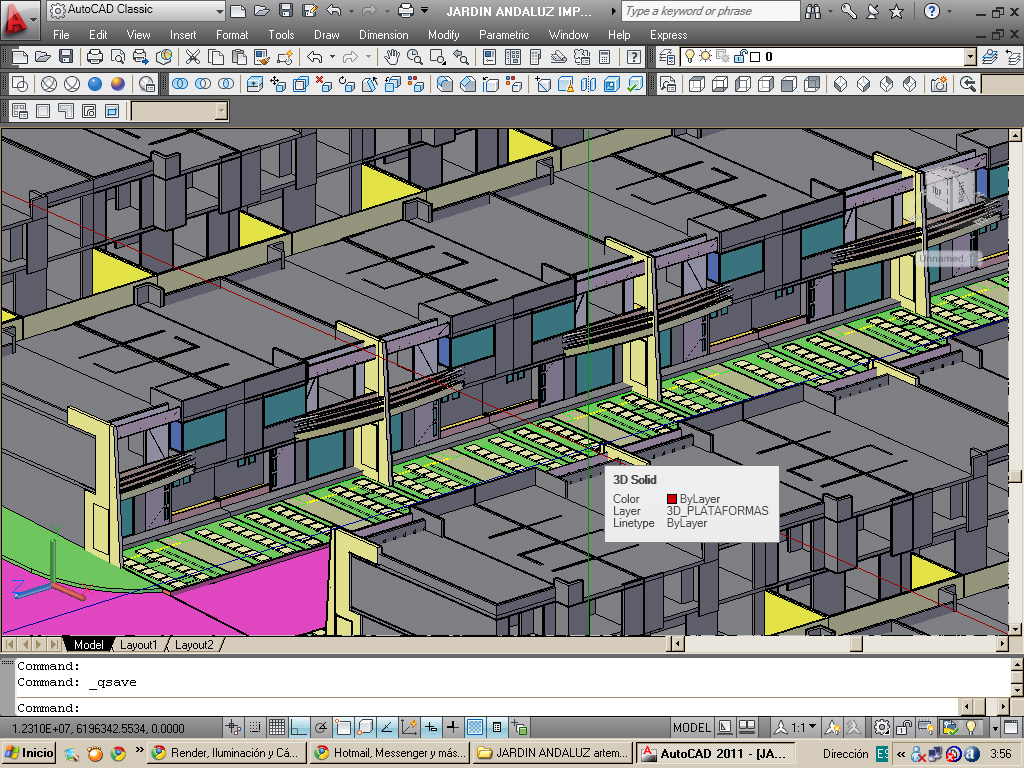Toggle Ortho Mode in status bar
This screenshot has width=1024, height=768.
(x=299, y=727)
